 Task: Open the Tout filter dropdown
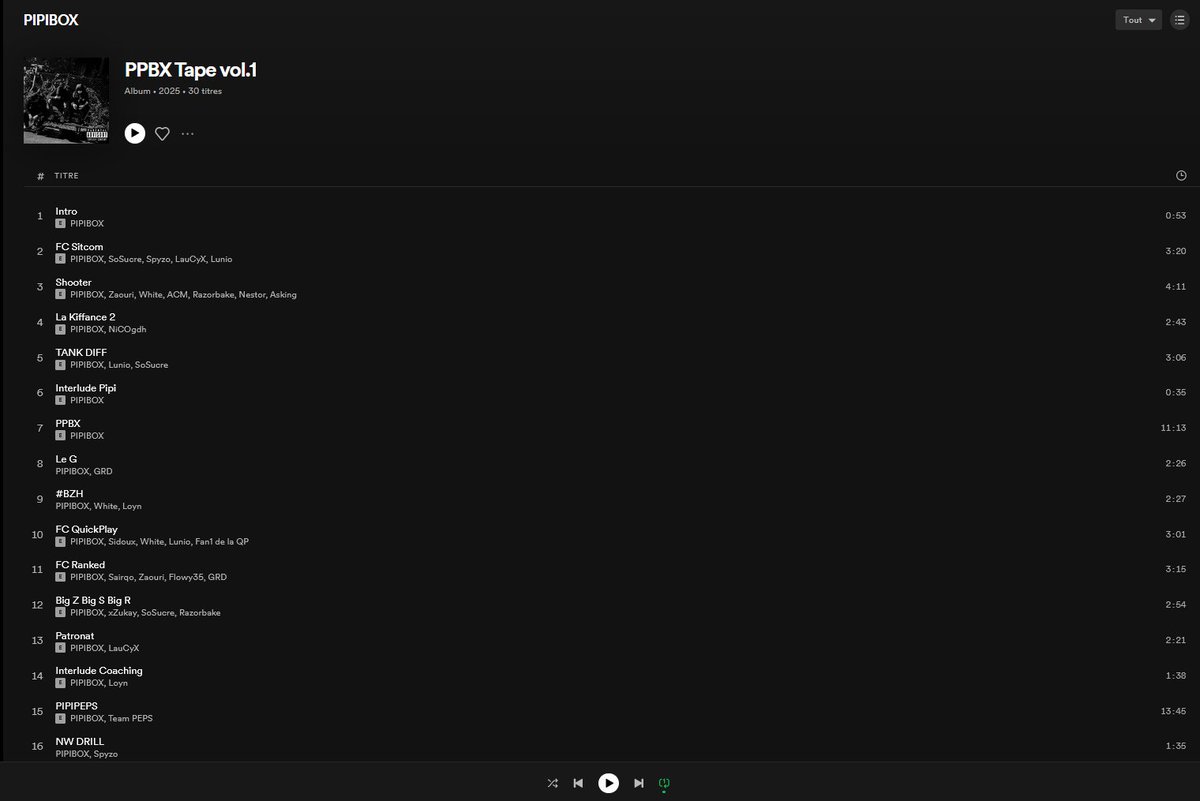click(x=1138, y=20)
